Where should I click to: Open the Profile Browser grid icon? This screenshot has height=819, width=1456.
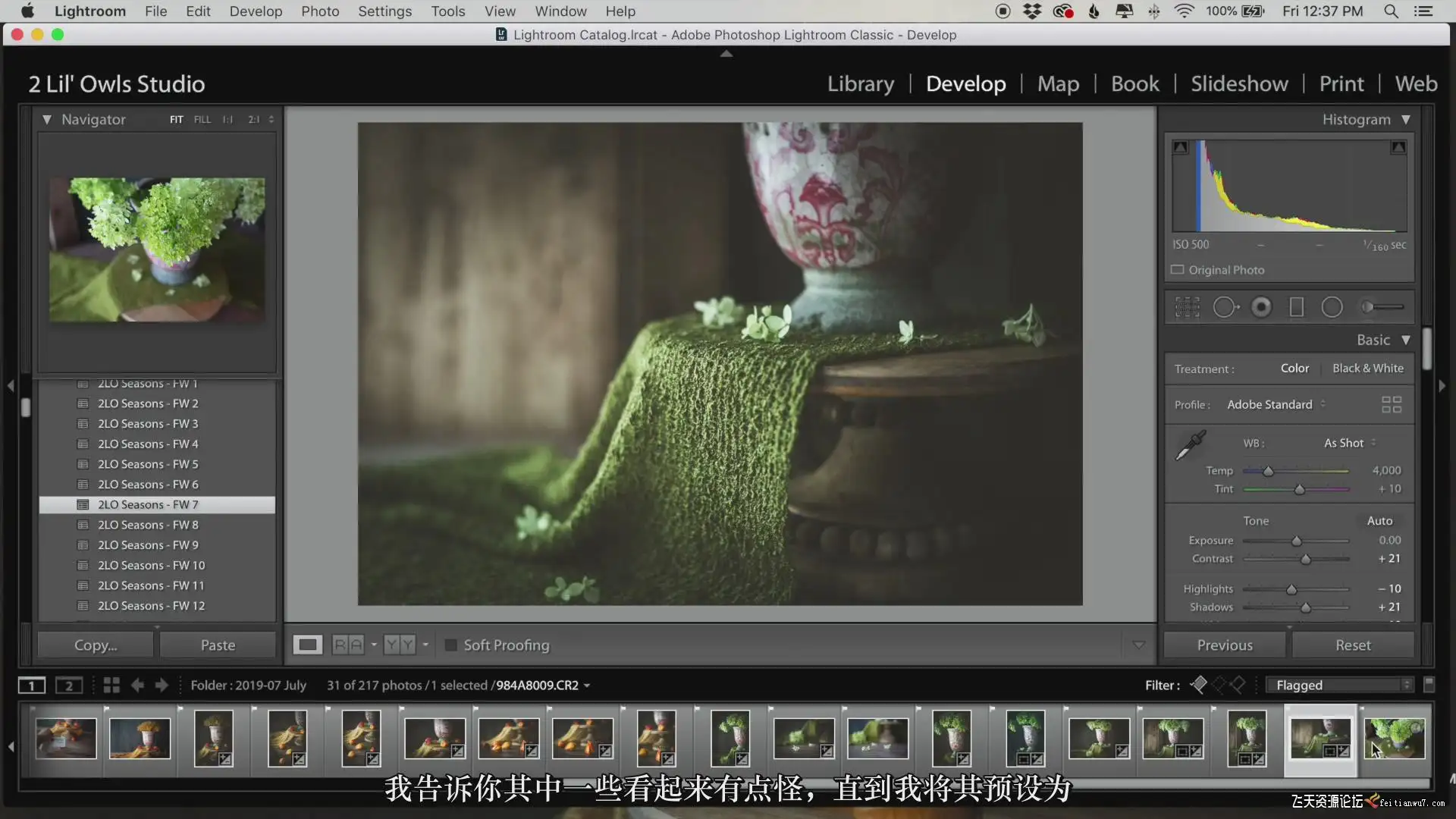(1392, 405)
